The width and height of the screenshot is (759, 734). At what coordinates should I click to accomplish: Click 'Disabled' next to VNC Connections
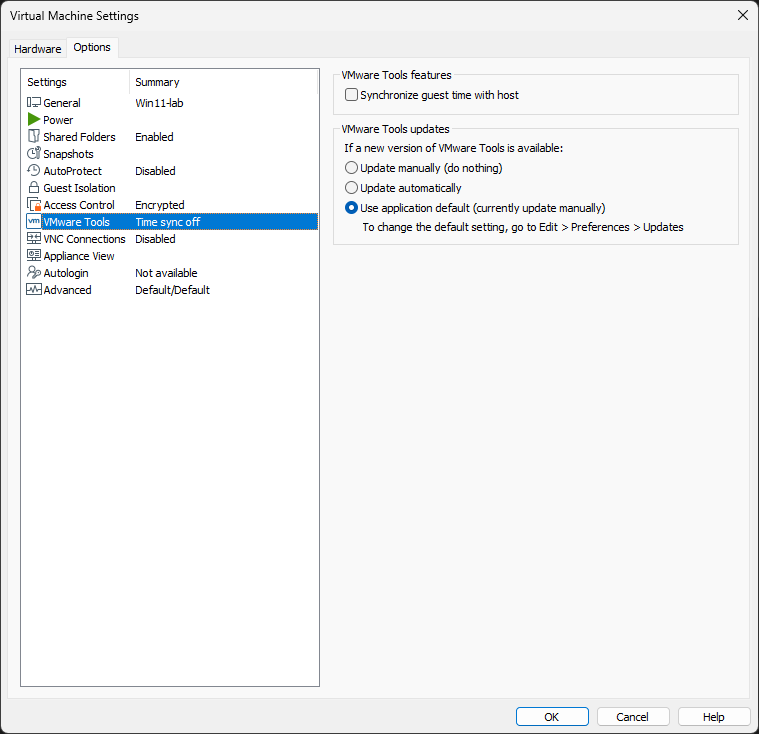[155, 239]
